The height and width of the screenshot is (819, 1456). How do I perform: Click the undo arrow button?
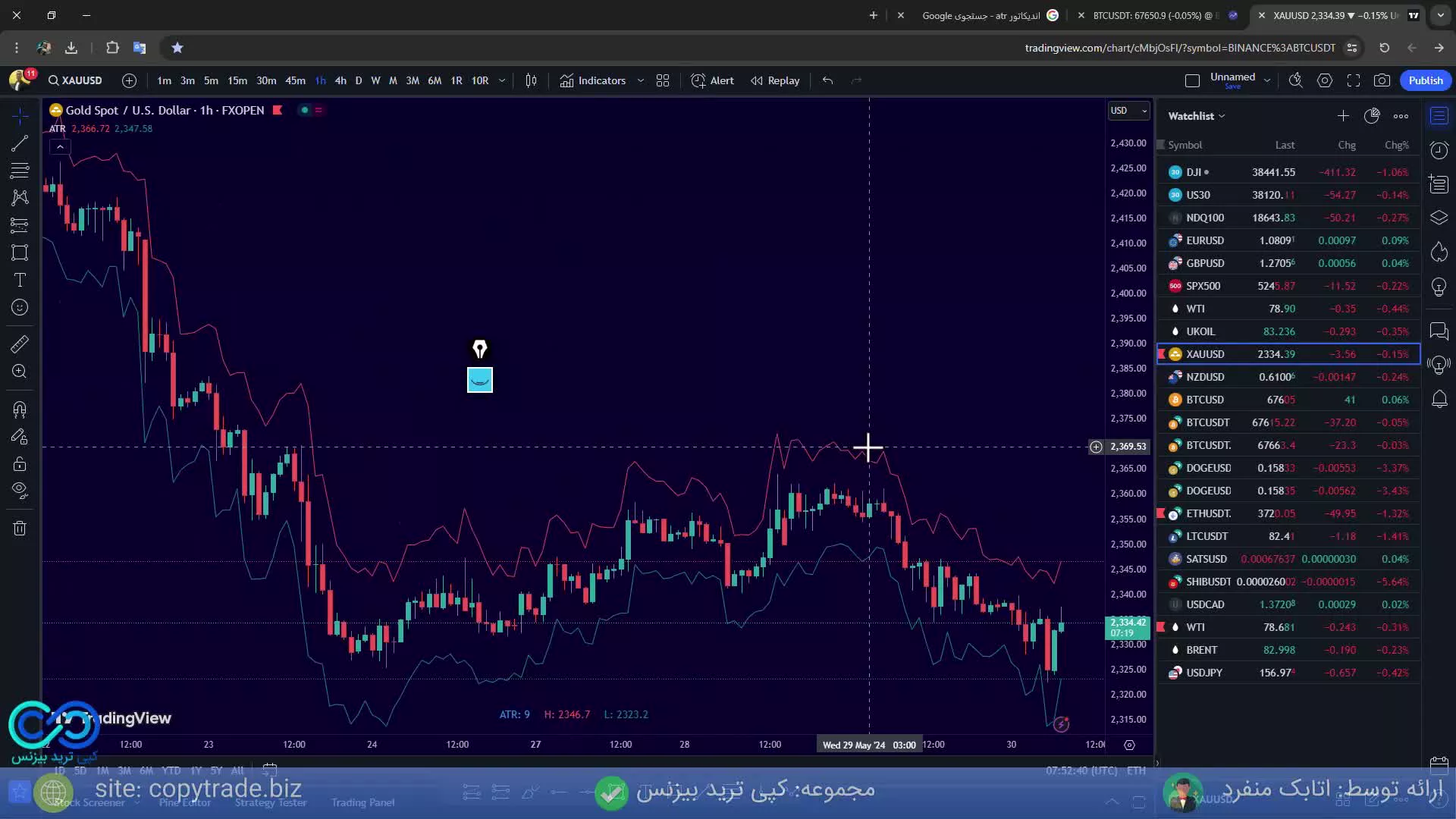827,80
